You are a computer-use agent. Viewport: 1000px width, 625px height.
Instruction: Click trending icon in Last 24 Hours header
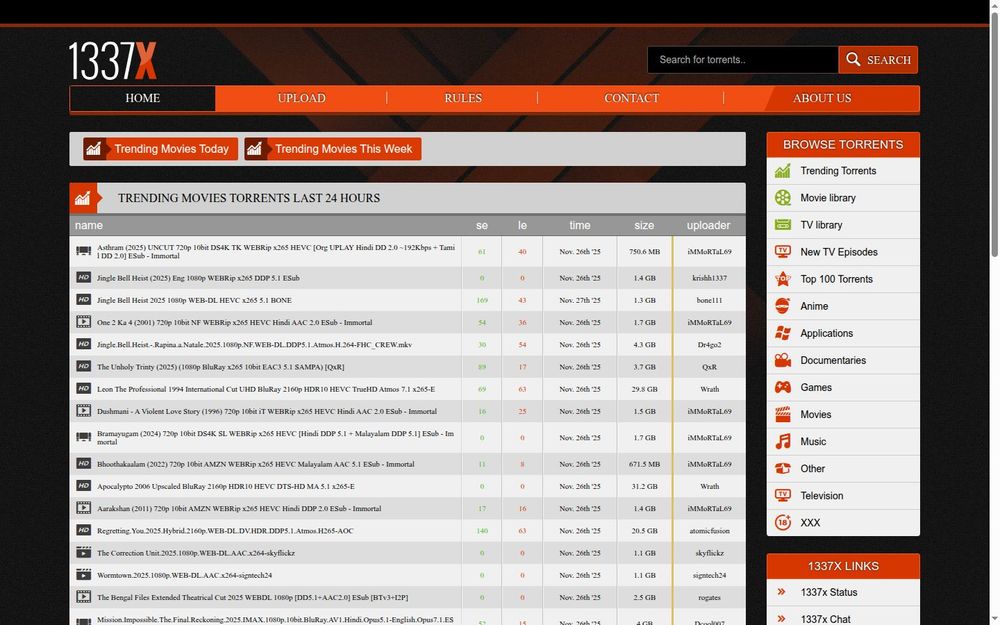click(x=83, y=198)
